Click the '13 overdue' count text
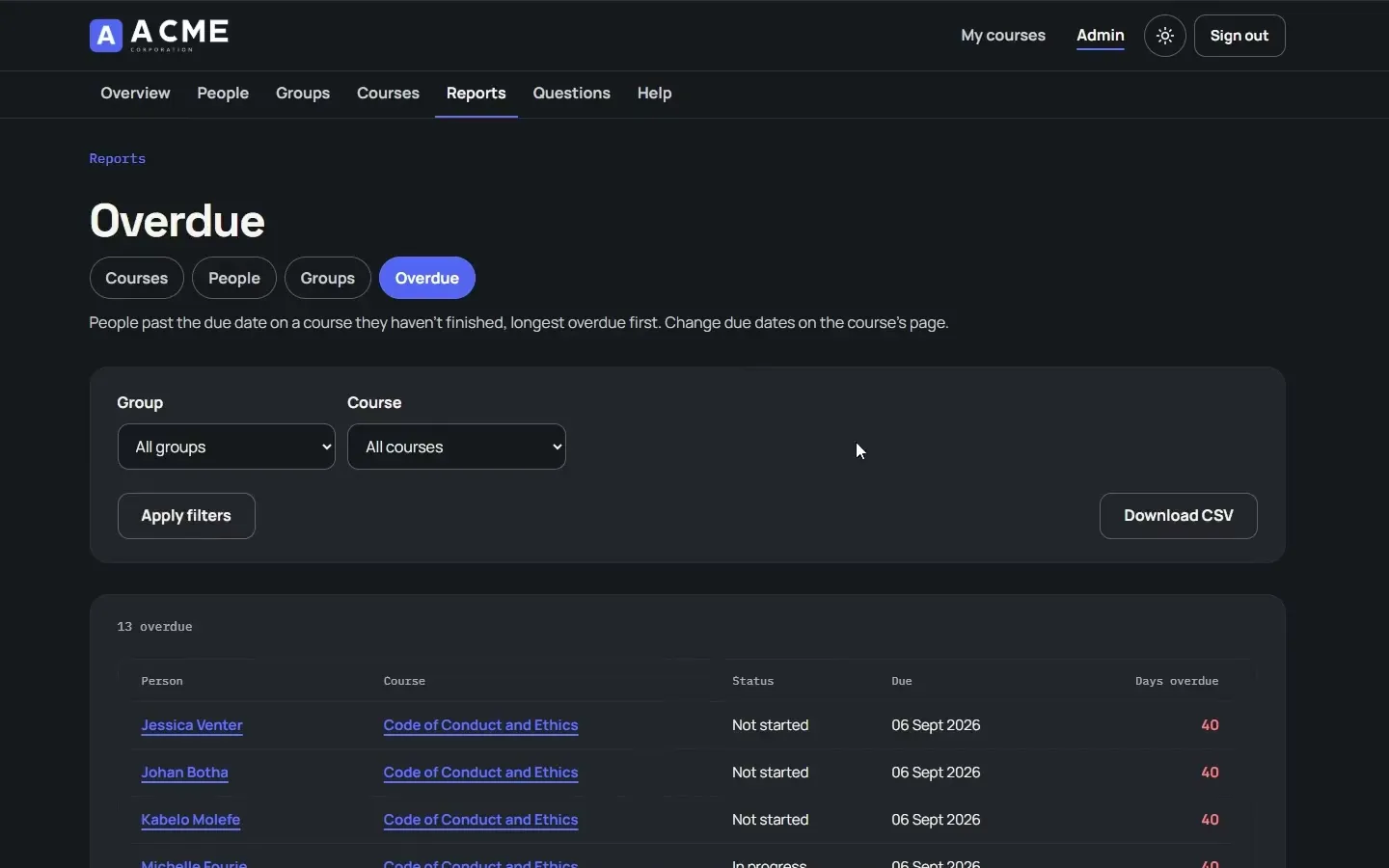 point(155,628)
